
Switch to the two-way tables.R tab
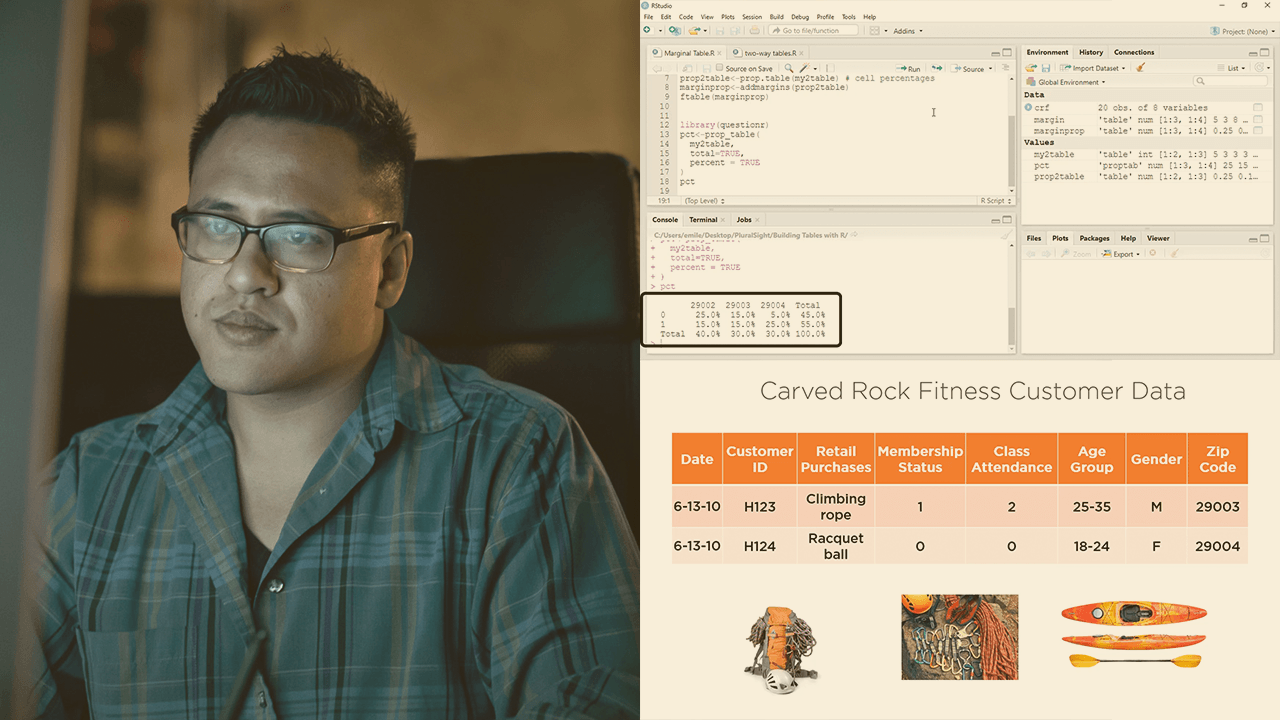coord(768,52)
